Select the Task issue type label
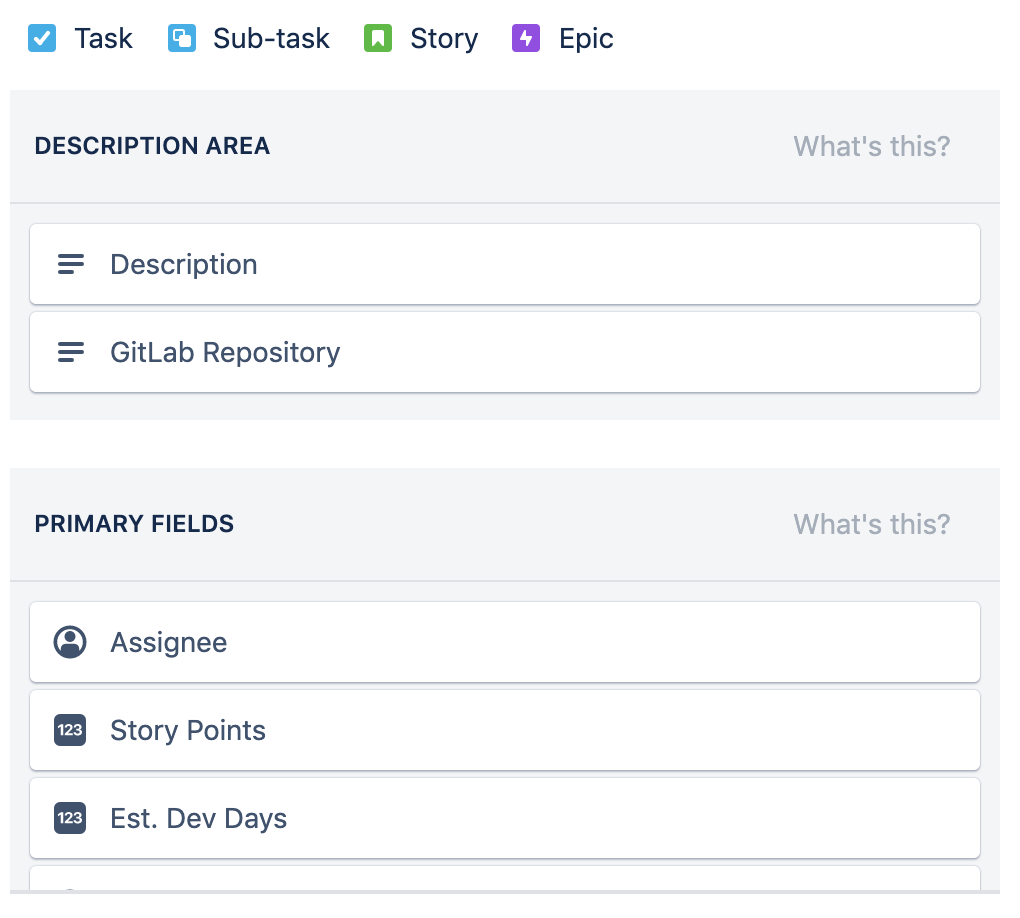The width and height of the screenshot is (1020, 918). click(103, 38)
